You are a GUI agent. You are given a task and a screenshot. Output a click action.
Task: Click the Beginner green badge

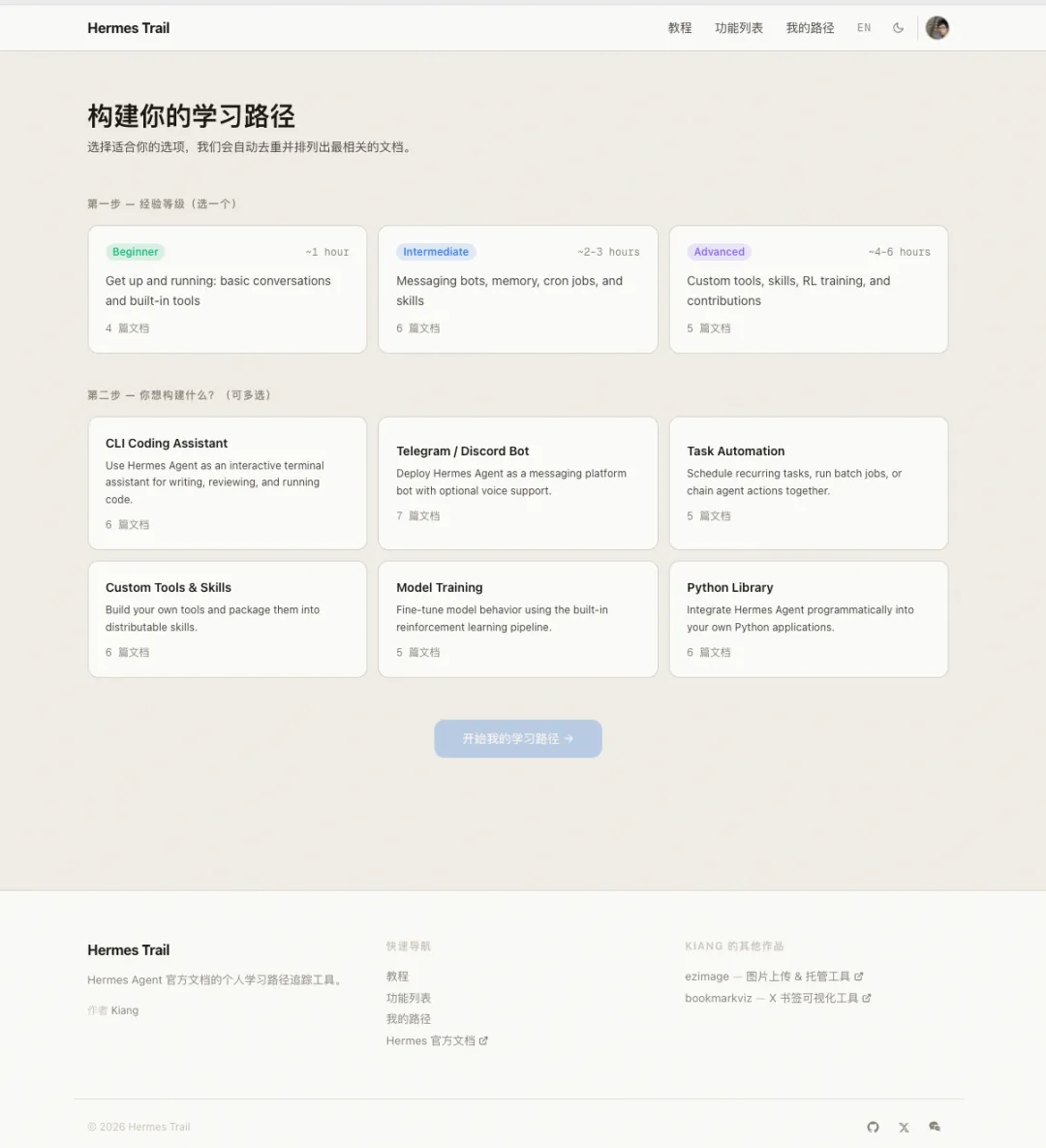(x=136, y=252)
